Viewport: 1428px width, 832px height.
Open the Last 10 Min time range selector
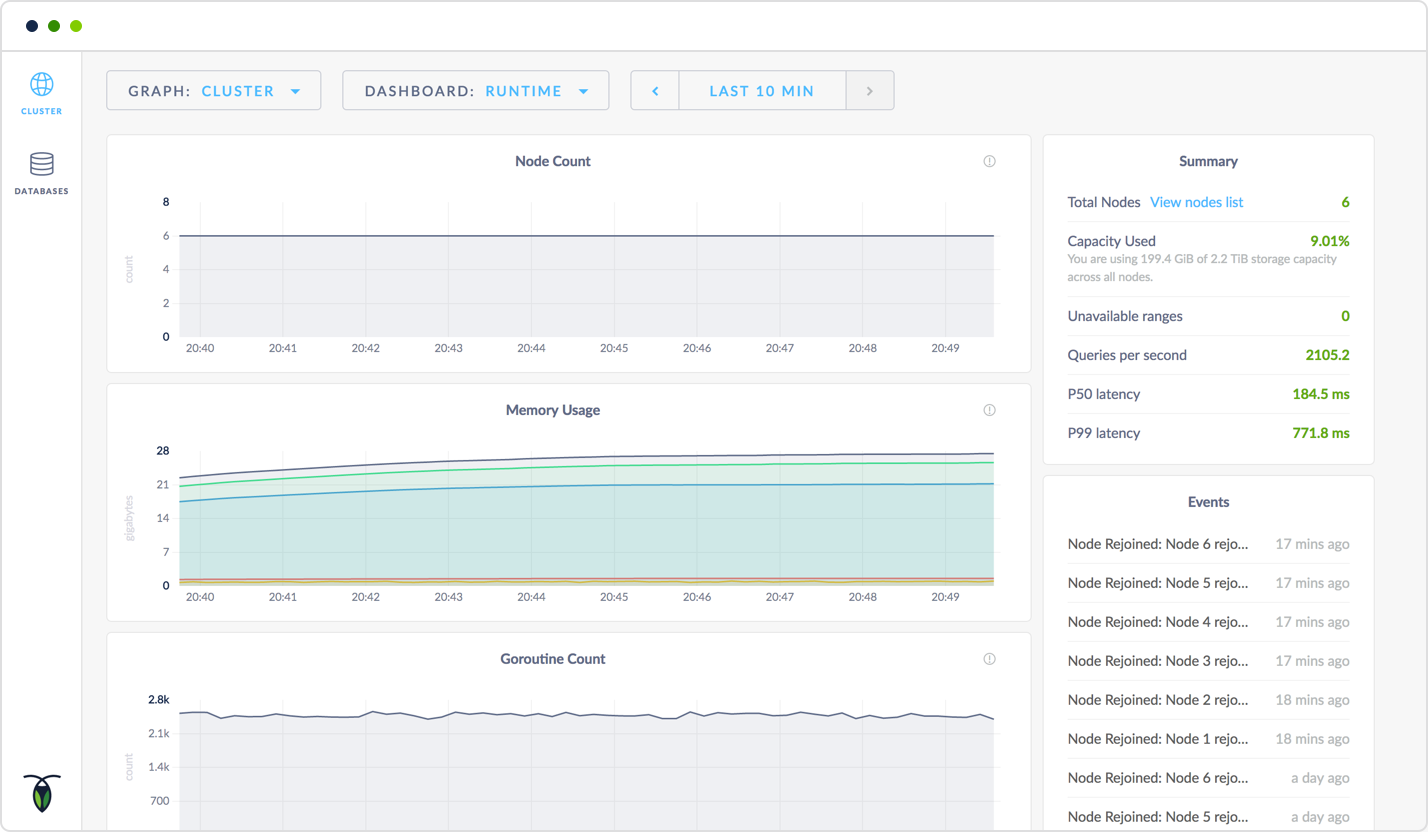point(761,91)
